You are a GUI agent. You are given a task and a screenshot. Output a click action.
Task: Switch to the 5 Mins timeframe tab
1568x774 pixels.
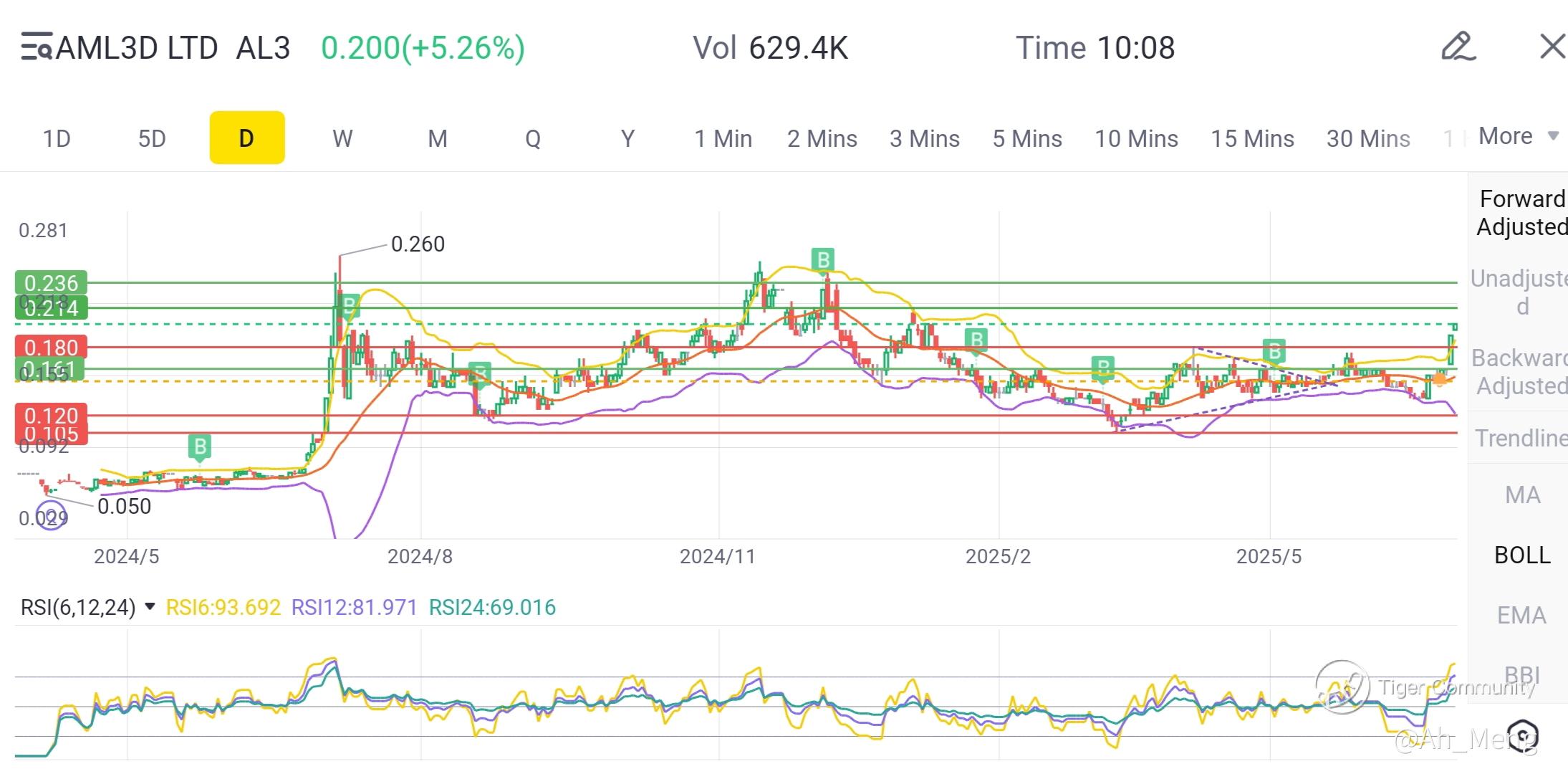1026,138
